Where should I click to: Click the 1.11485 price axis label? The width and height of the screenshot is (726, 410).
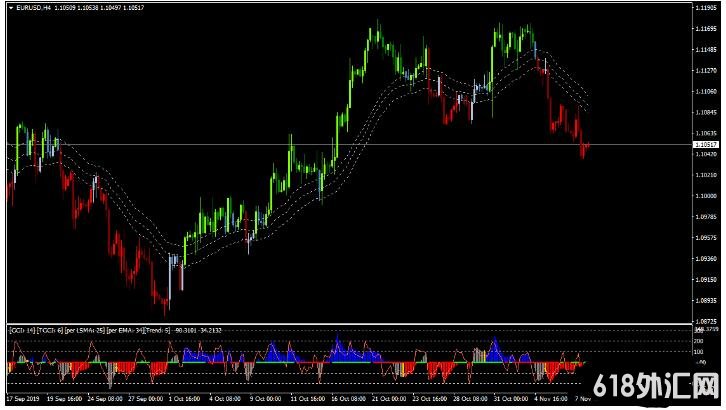706,50
